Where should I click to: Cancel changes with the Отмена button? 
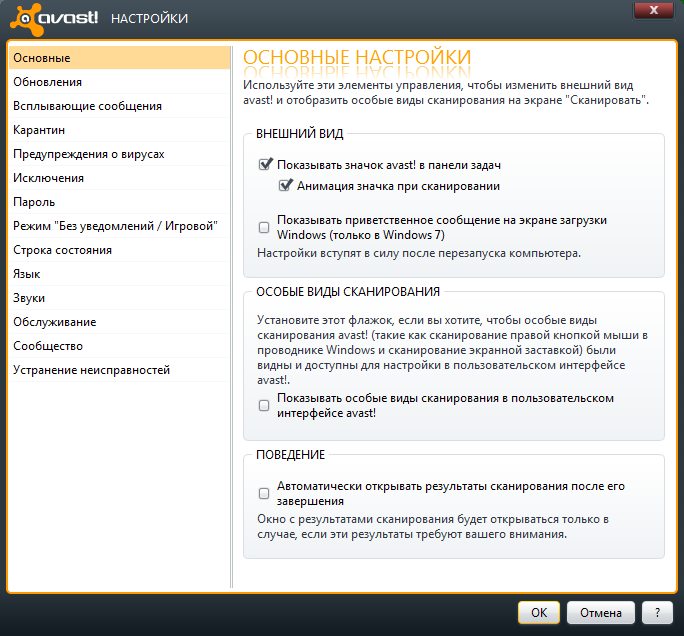(x=600, y=612)
